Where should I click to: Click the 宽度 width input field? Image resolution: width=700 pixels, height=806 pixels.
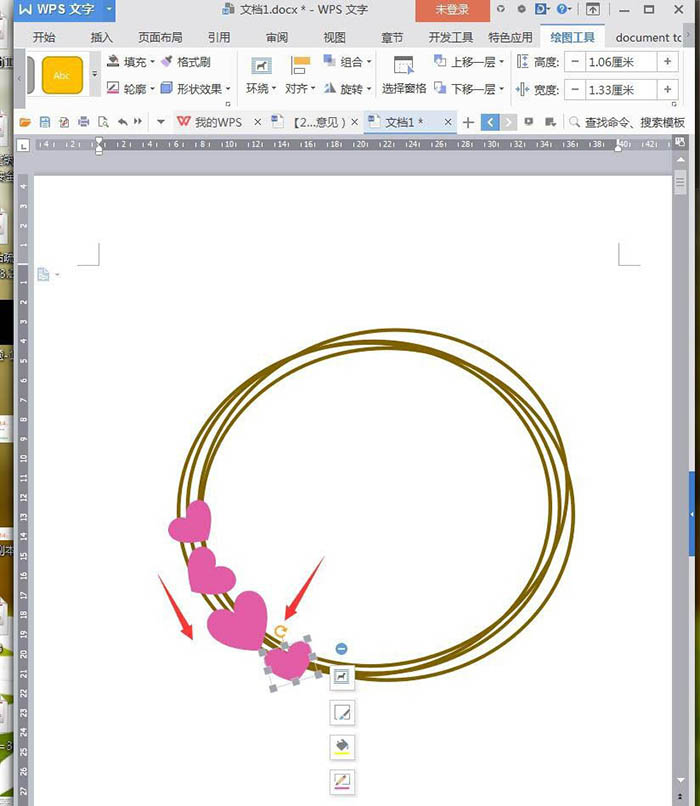coord(621,90)
